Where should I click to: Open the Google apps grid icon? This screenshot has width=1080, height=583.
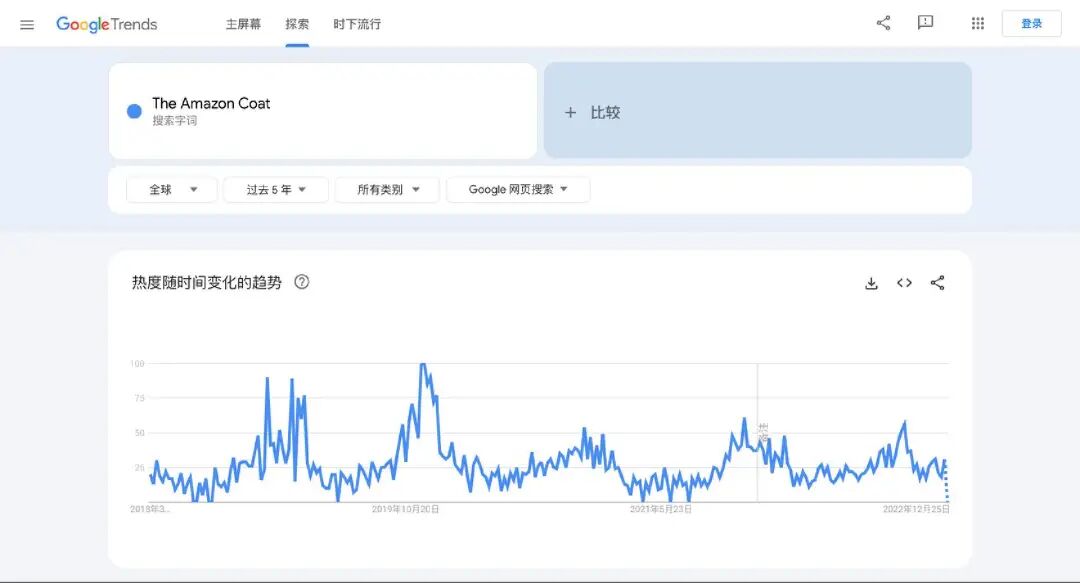click(x=977, y=22)
